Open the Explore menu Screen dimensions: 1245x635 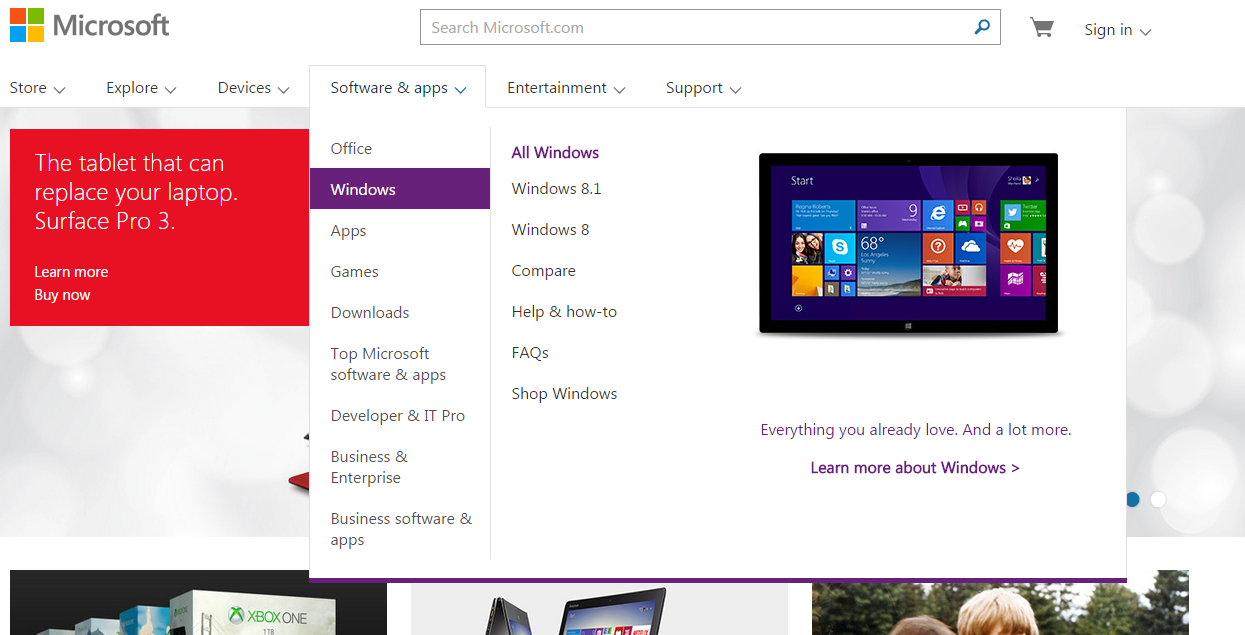click(141, 88)
